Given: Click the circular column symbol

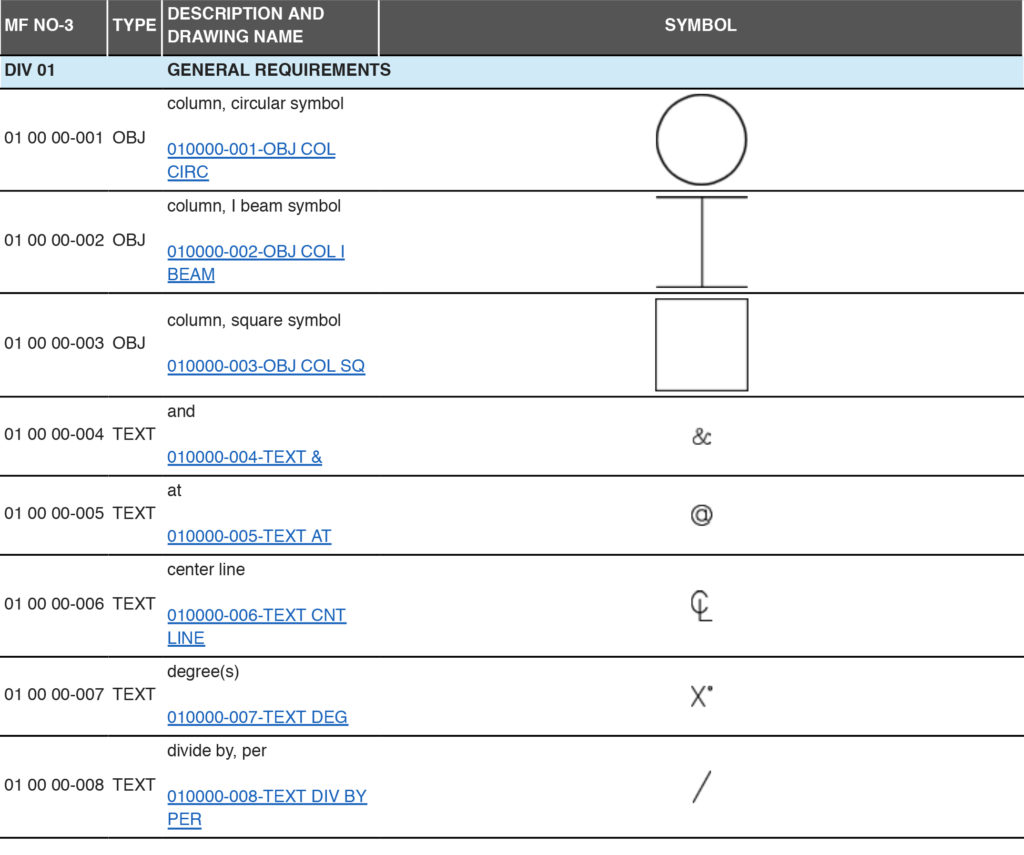Looking at the screenshot, I should click(701, 139).
